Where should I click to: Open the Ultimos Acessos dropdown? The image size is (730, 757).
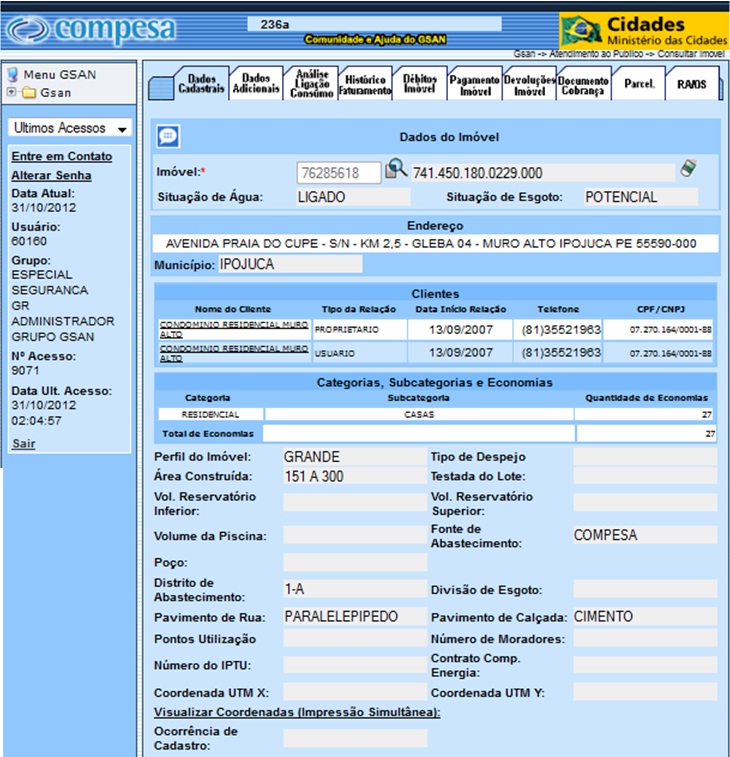click(x=70, y=129)
